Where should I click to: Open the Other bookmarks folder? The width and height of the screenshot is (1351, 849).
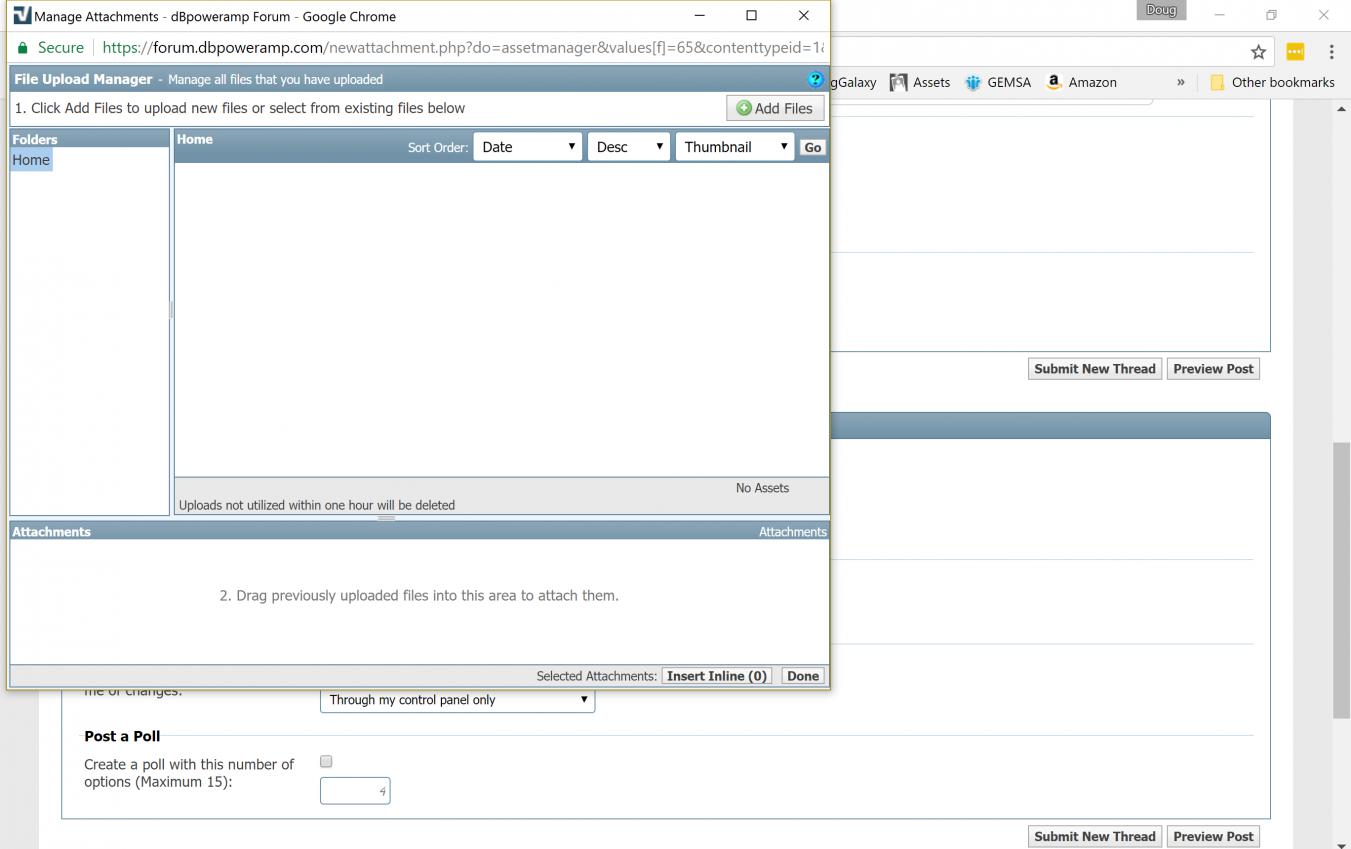(x=1271, y=82)
